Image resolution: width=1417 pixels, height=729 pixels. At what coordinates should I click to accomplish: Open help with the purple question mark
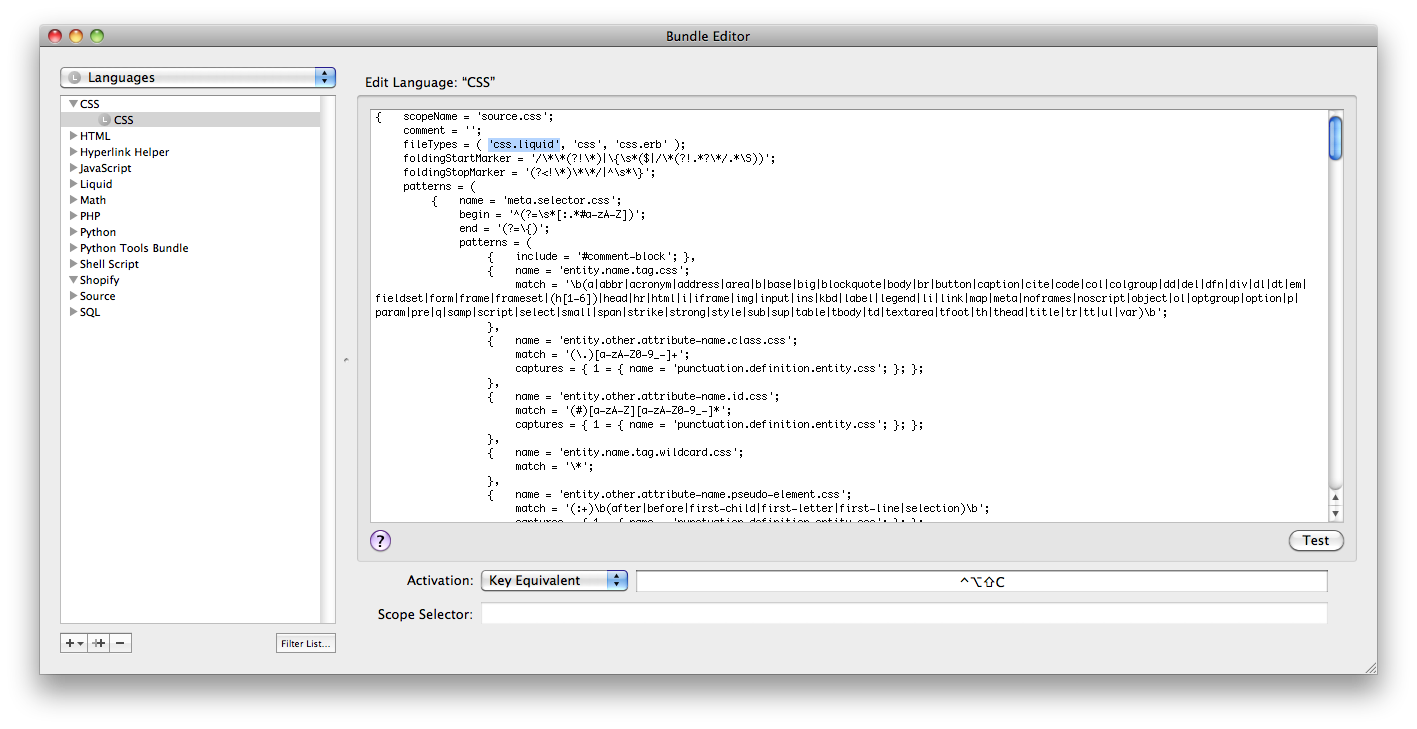pyautogui.click(x=380, y=541)
